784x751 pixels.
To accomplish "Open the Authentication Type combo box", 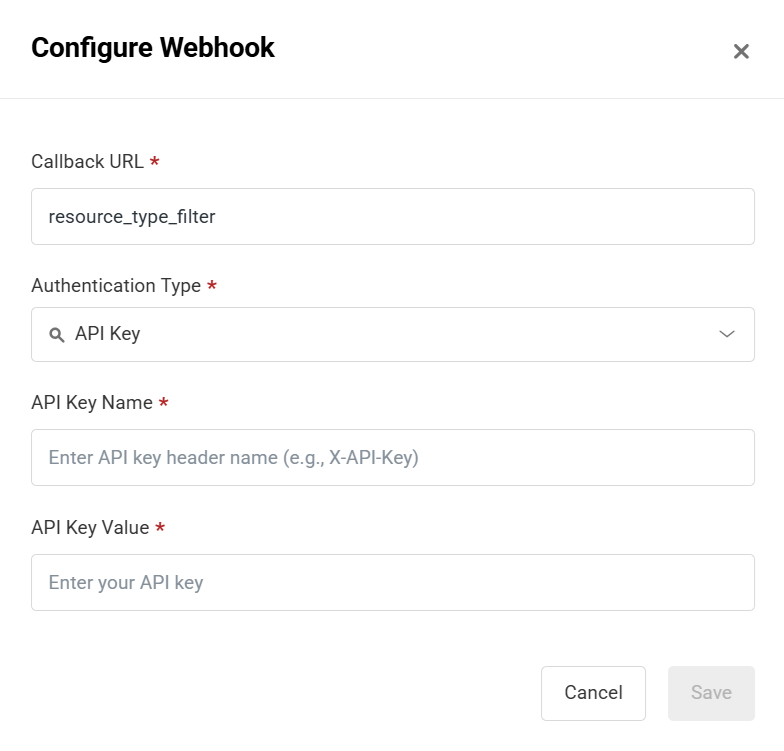I will pyautogui.click(x=392, y=334).
